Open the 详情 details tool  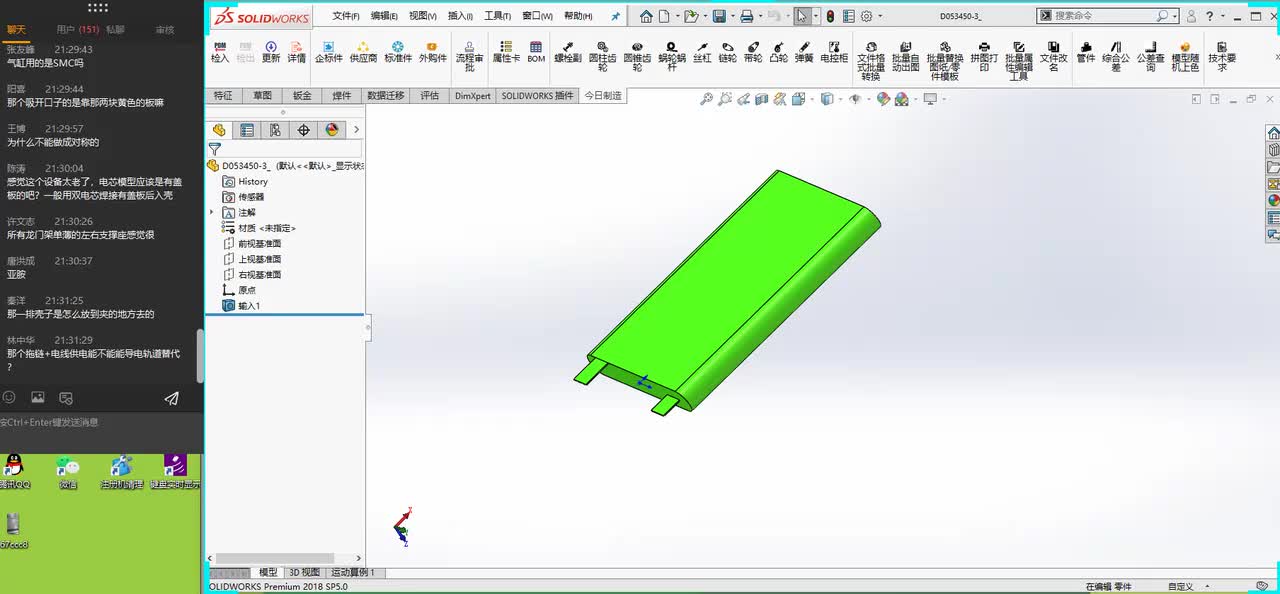pos(297,52)
